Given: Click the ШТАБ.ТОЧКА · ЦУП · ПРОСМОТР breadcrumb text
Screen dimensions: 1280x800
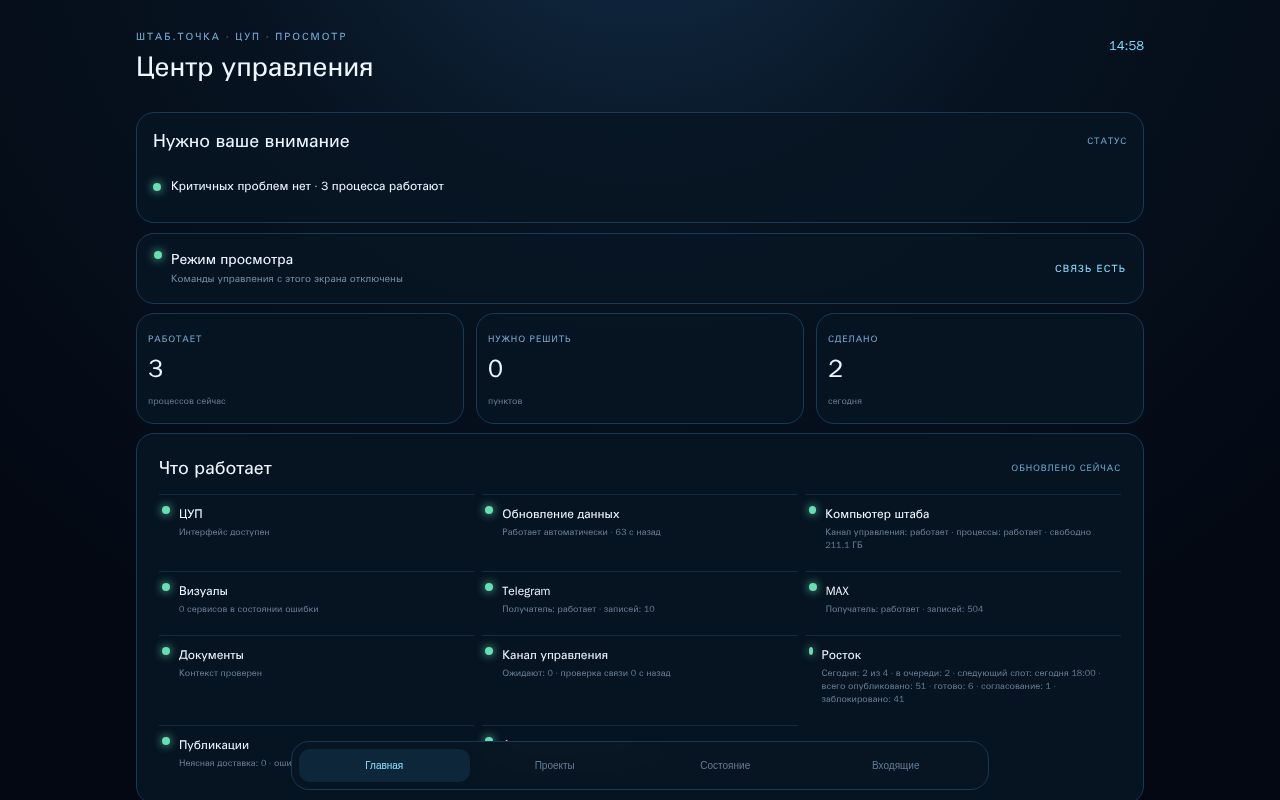Looking at the screenshot, I should pos(242,36).
